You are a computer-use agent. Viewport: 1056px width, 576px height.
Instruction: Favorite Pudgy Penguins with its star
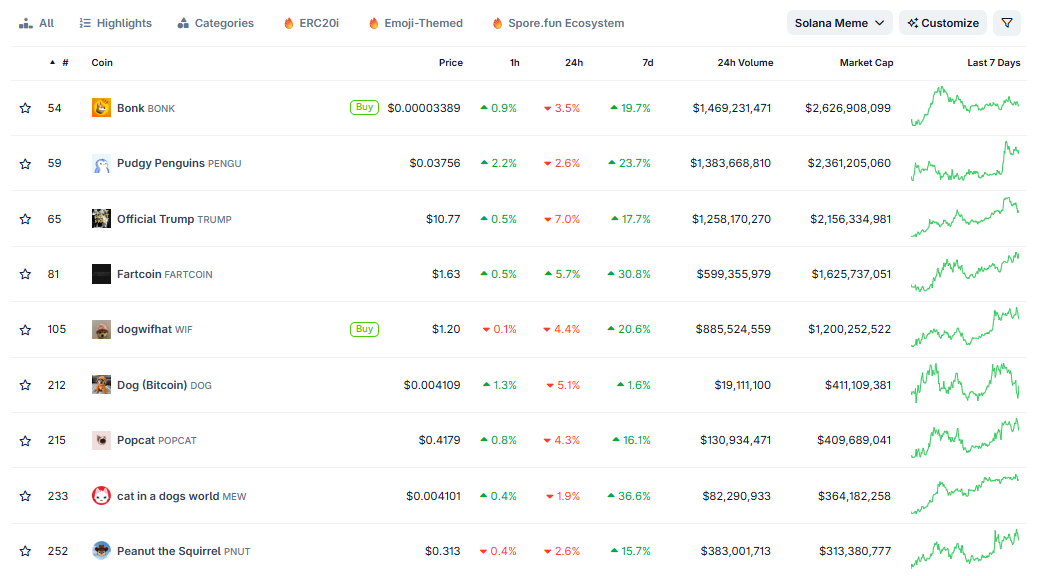[x=25, y=164]
